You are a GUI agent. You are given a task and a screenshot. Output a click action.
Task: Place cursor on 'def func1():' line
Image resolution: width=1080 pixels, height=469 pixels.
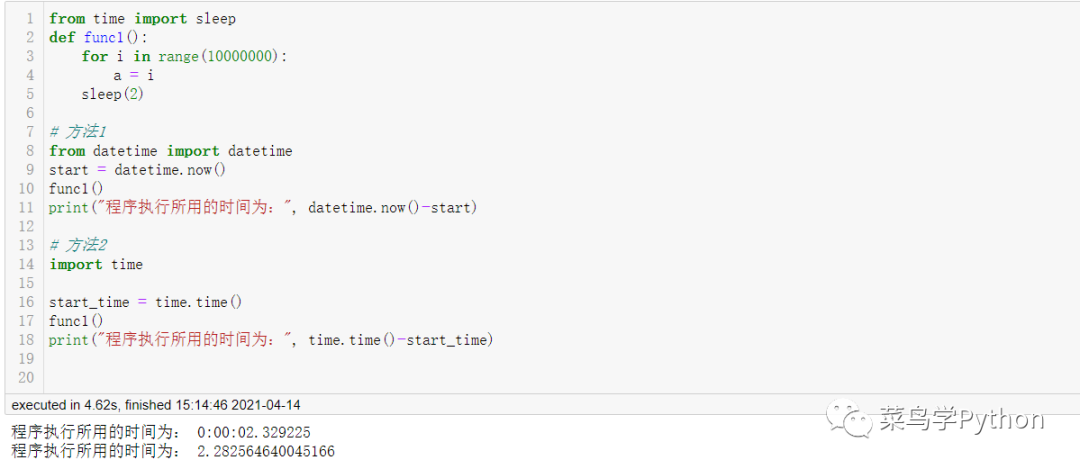(x=98, y=37)
